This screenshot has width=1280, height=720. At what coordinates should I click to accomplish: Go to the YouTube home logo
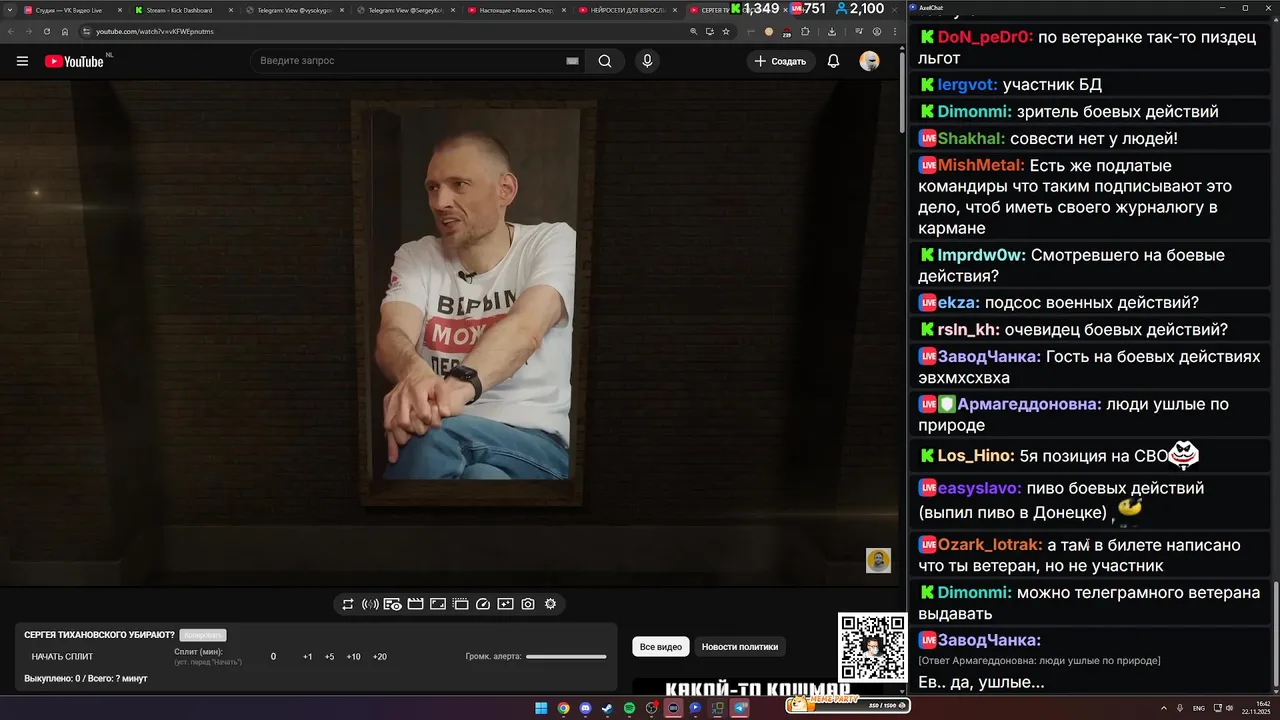click(x=74, y=61)
